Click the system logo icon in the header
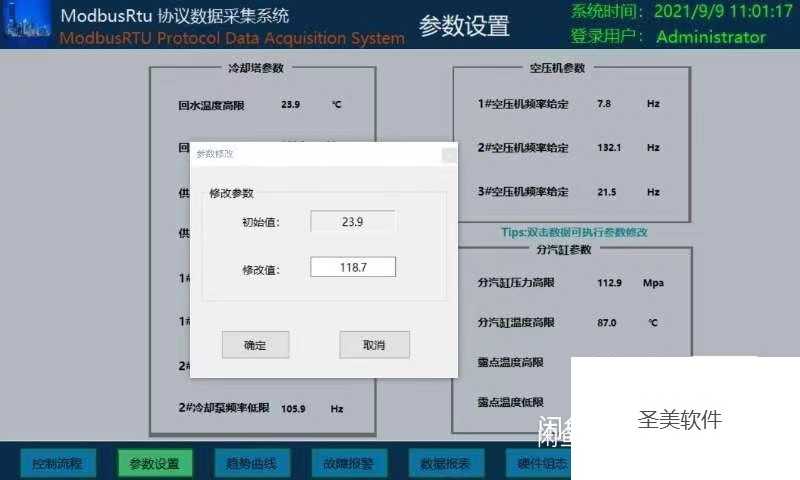Viewport: 800px width, 480px height. [x=26, y=21]
